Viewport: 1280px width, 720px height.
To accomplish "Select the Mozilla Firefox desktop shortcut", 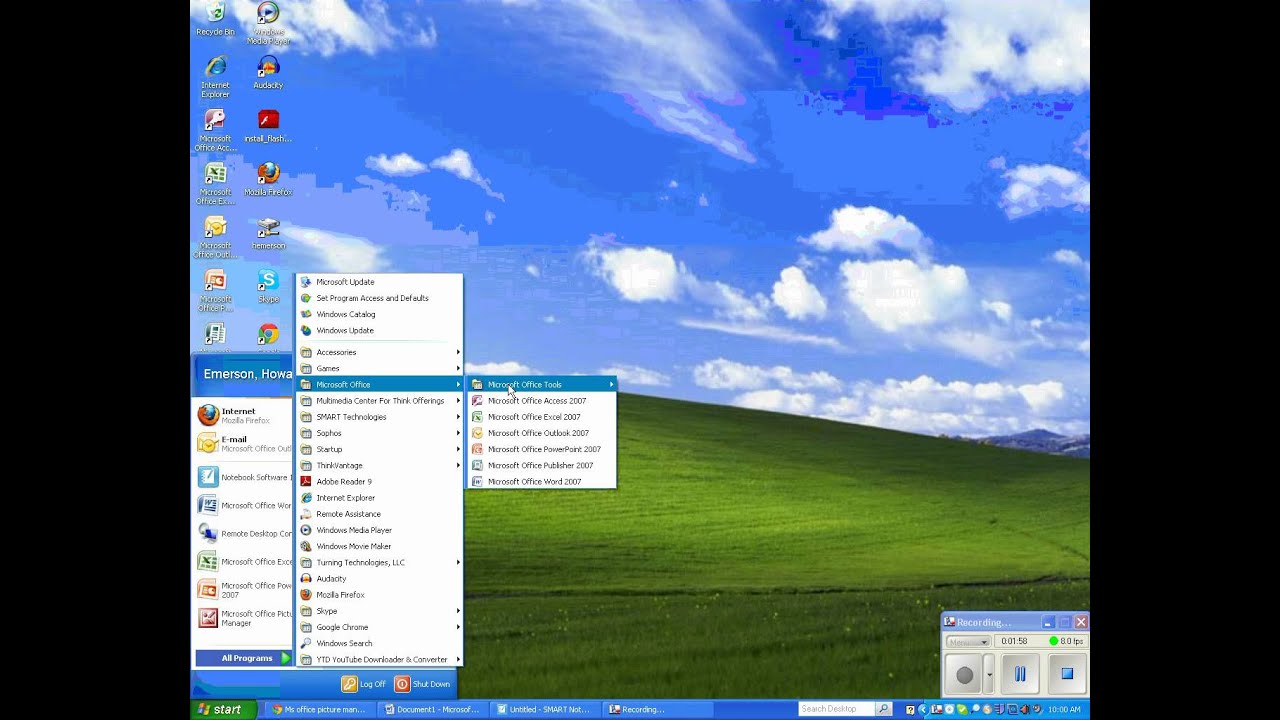I will click(x=268, y=179).
